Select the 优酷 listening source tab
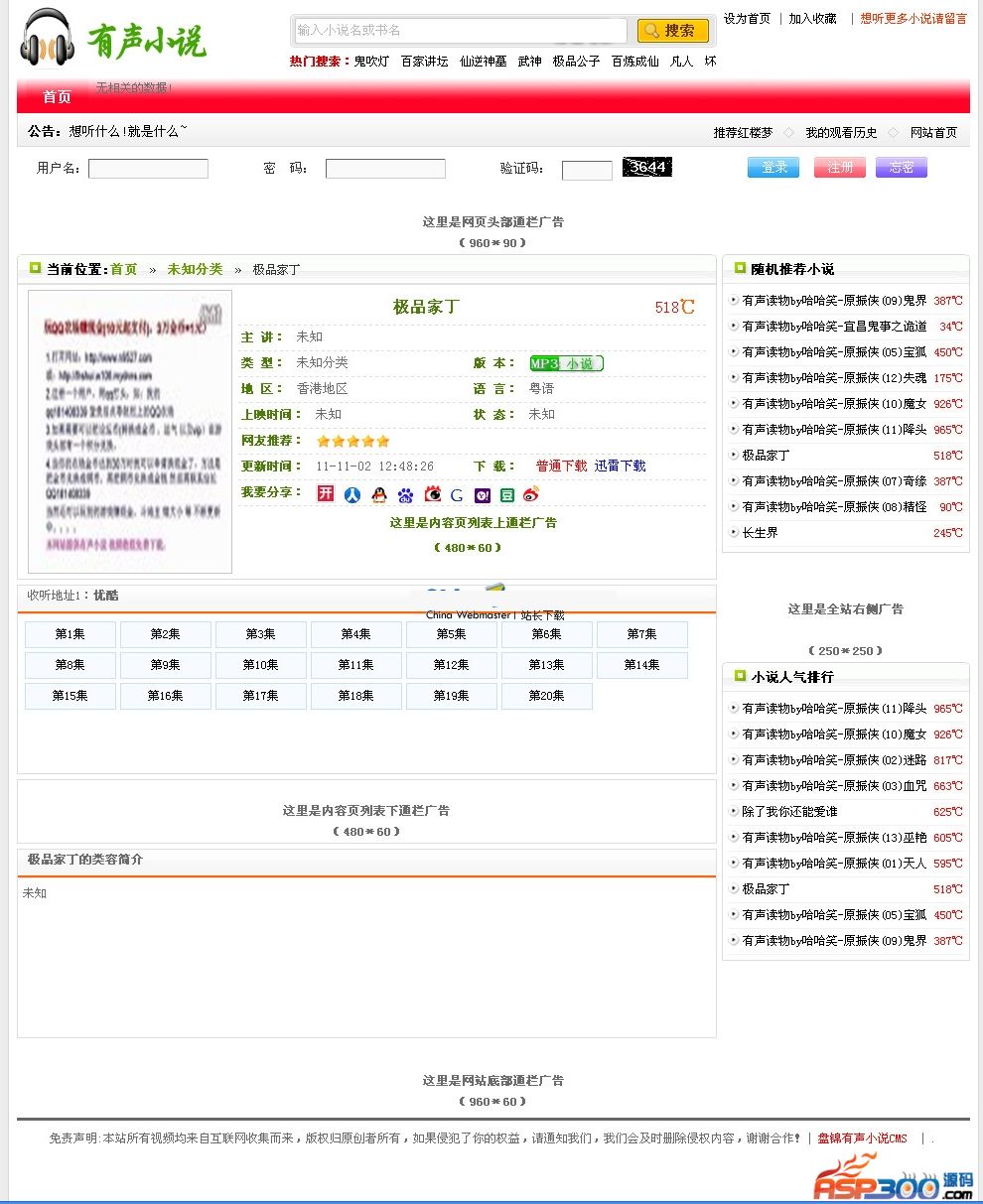This screenshot has width=983, height=1204. [105, 596]
